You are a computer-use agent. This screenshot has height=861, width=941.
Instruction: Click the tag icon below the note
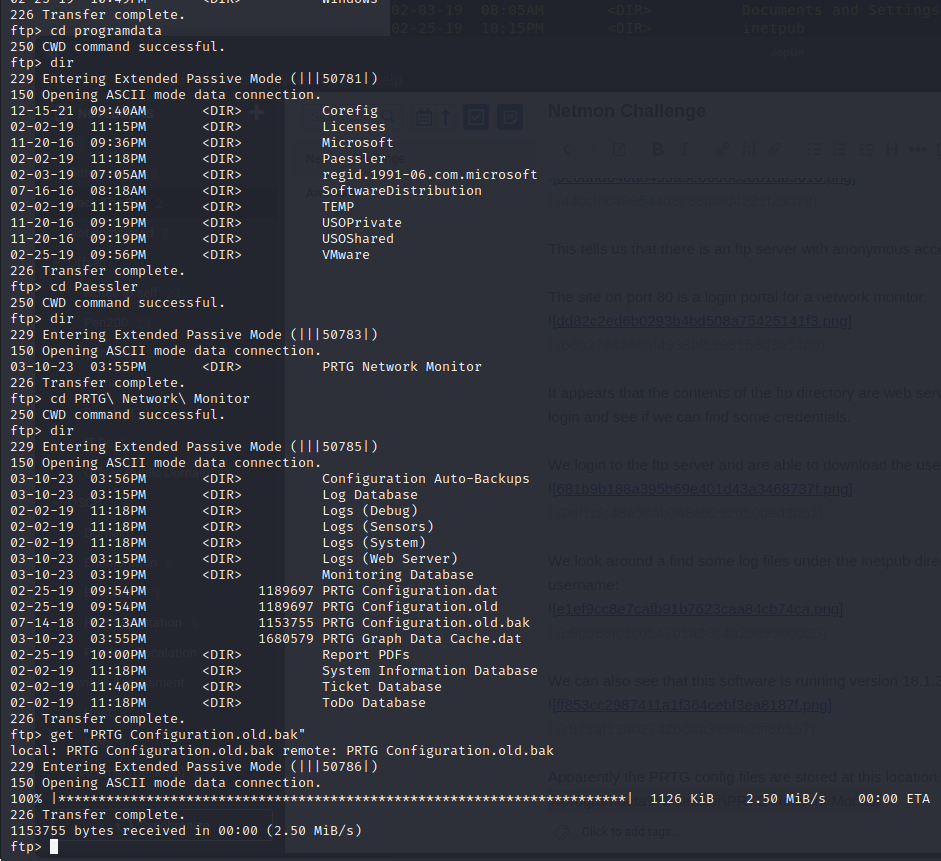[561, 832]
